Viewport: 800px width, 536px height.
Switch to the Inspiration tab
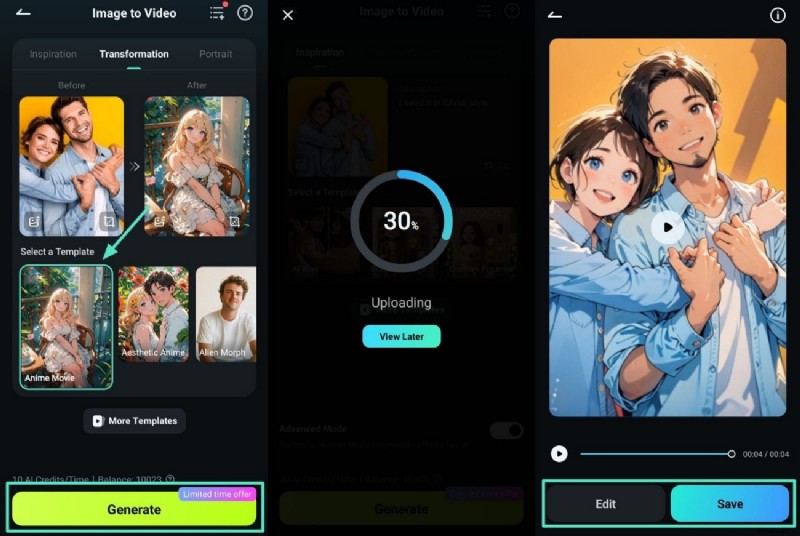pos(53,54)
